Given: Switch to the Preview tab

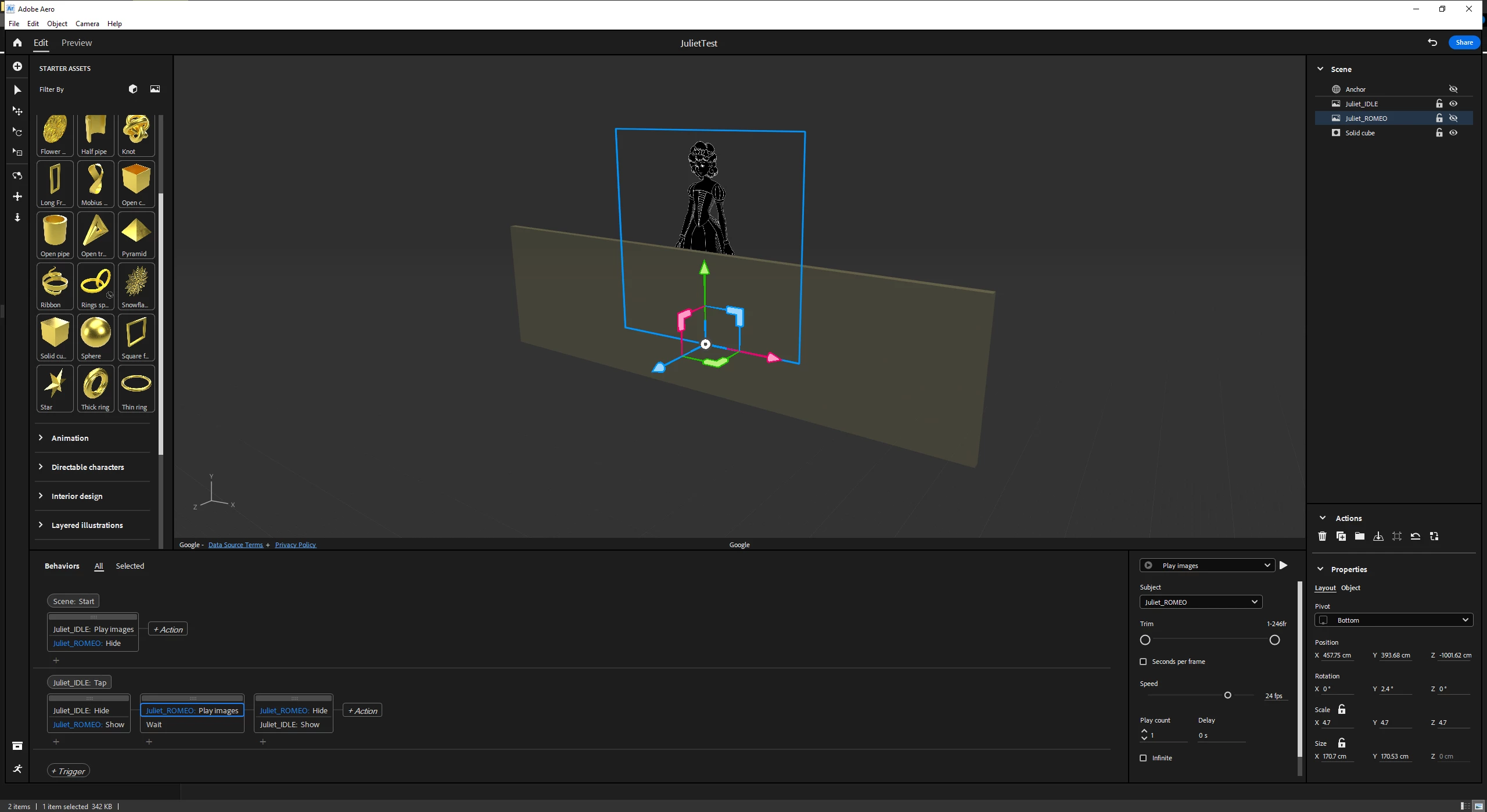Looking at the screenshot, I should tap(77, 43).
